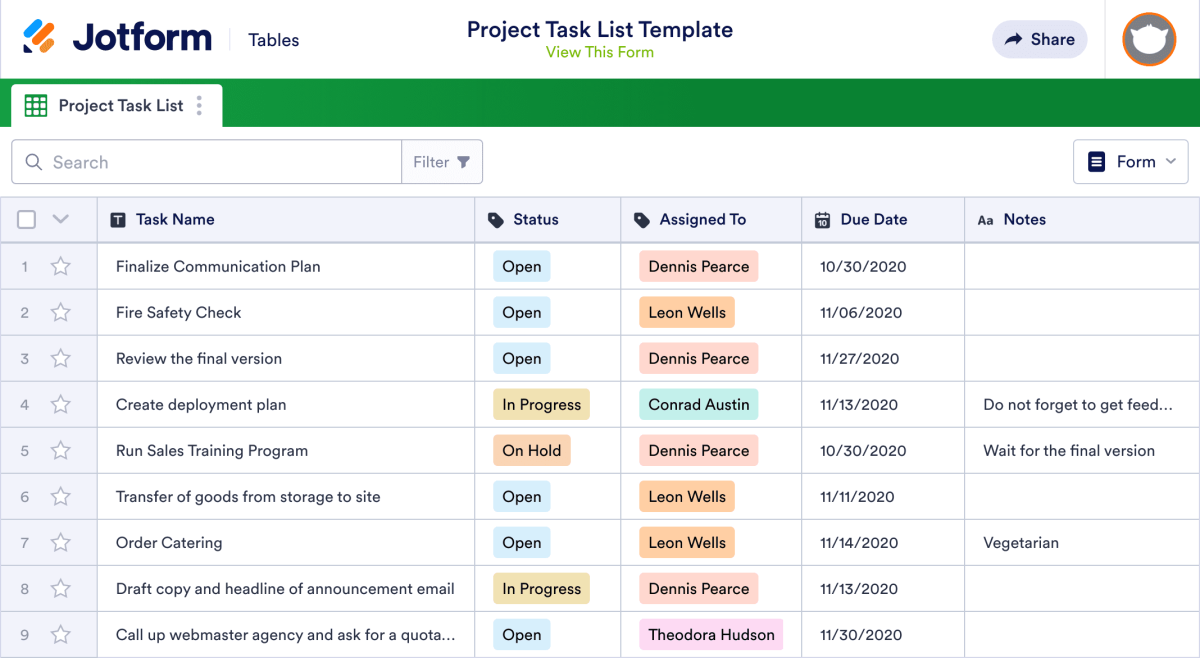Click the calendar icon beside Due Date
The width and height of the screenshot is (1200, 658).
pyautogui.click(x=821, y=219)
